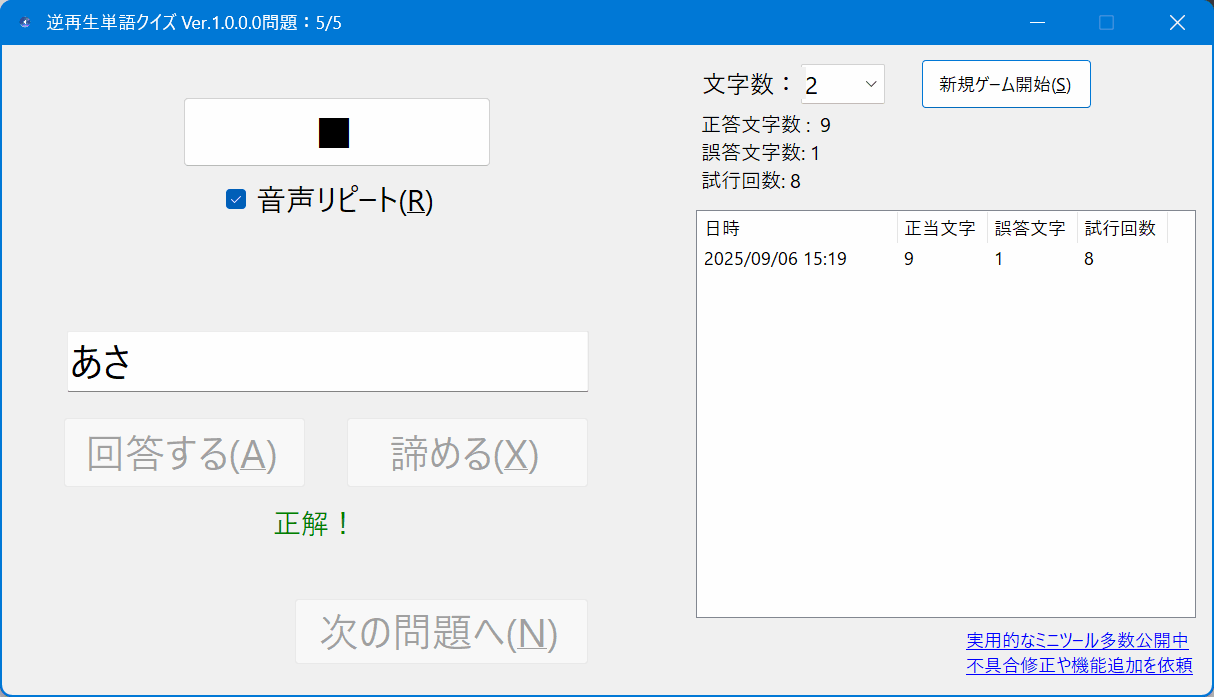This screenshot has width=1214, height=697.
Task: Select the 試行回数 column header
Action: (x=1122, y=228)
